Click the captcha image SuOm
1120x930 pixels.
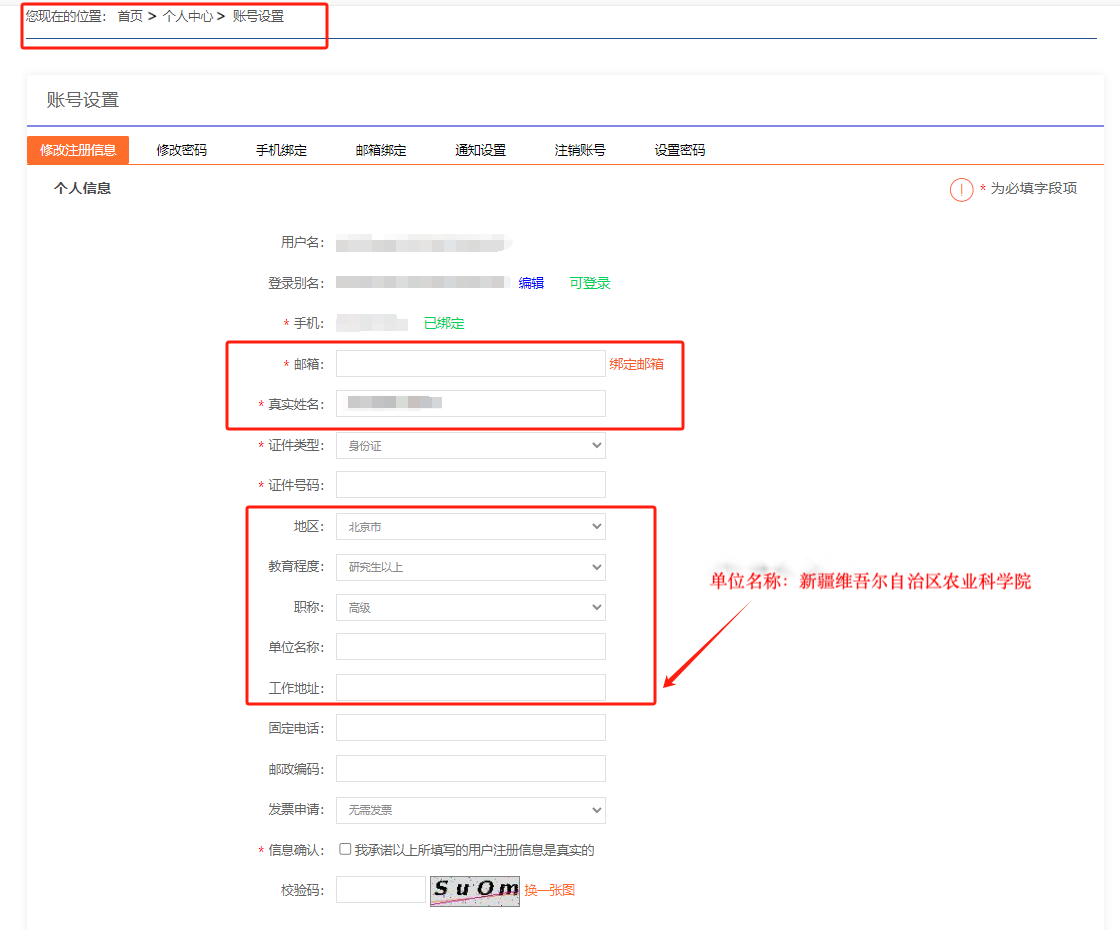point(474,890)
